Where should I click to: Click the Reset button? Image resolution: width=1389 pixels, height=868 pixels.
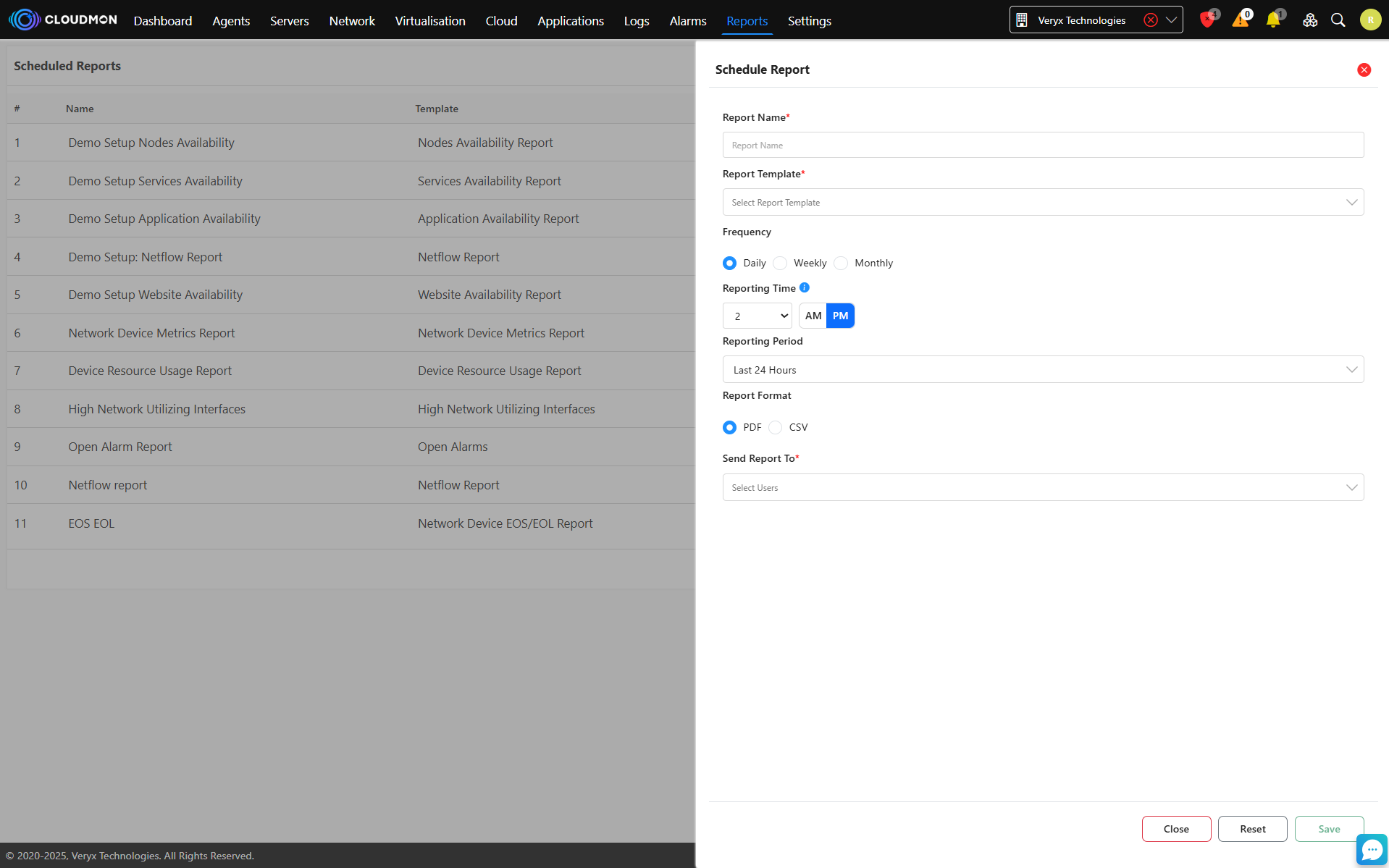click(1252, 829)
